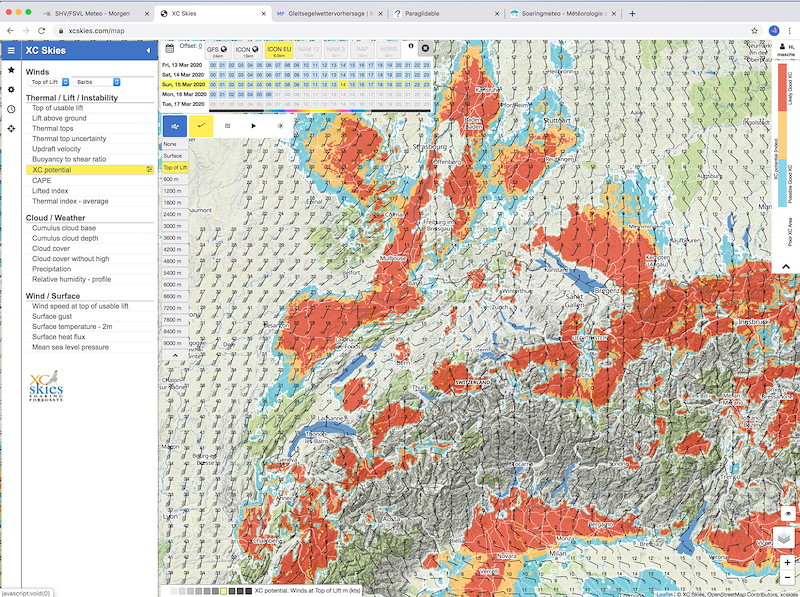800x597 pixels.
Task: Switch to the Soaringmeteo browser tab
Action: [x=563, y=14]
